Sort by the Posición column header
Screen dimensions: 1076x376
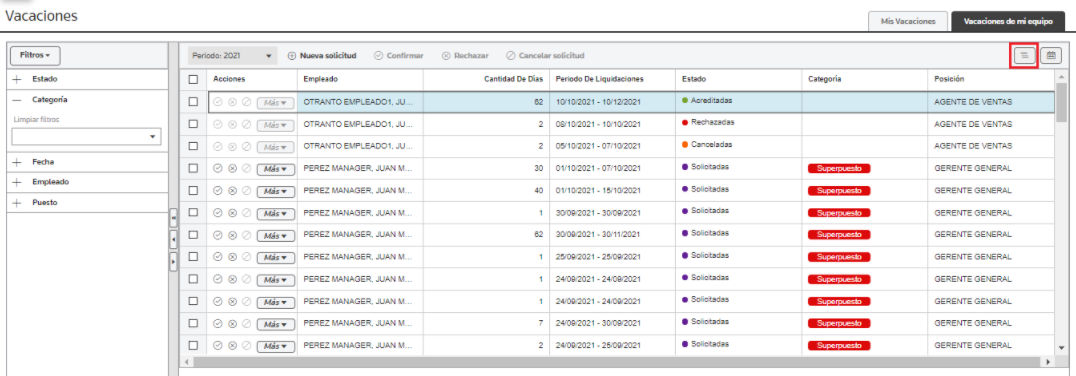click(x=990, y=80)
